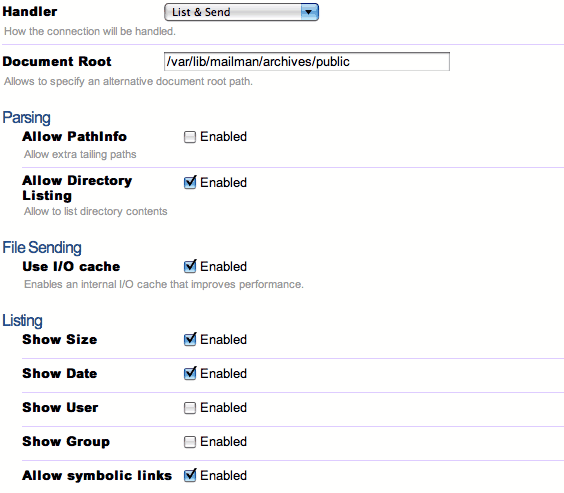Click the blue Handler dropdown arrow
Image resolution: width=564 pixels, height=493 pixels.
click(x=309, y=12)
